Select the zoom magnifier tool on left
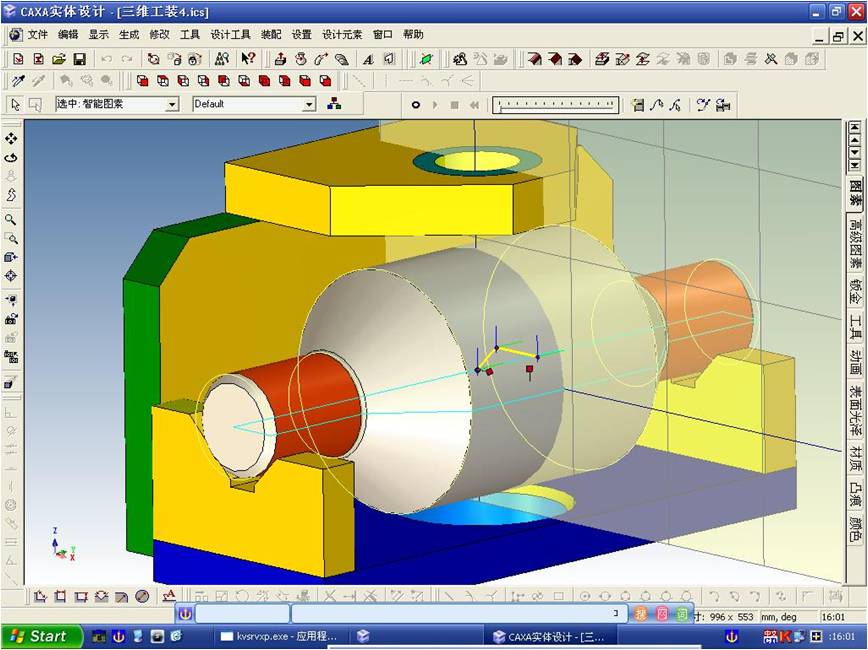The width and height of the screenshot is (868, 650). click(x=11, y=219)
